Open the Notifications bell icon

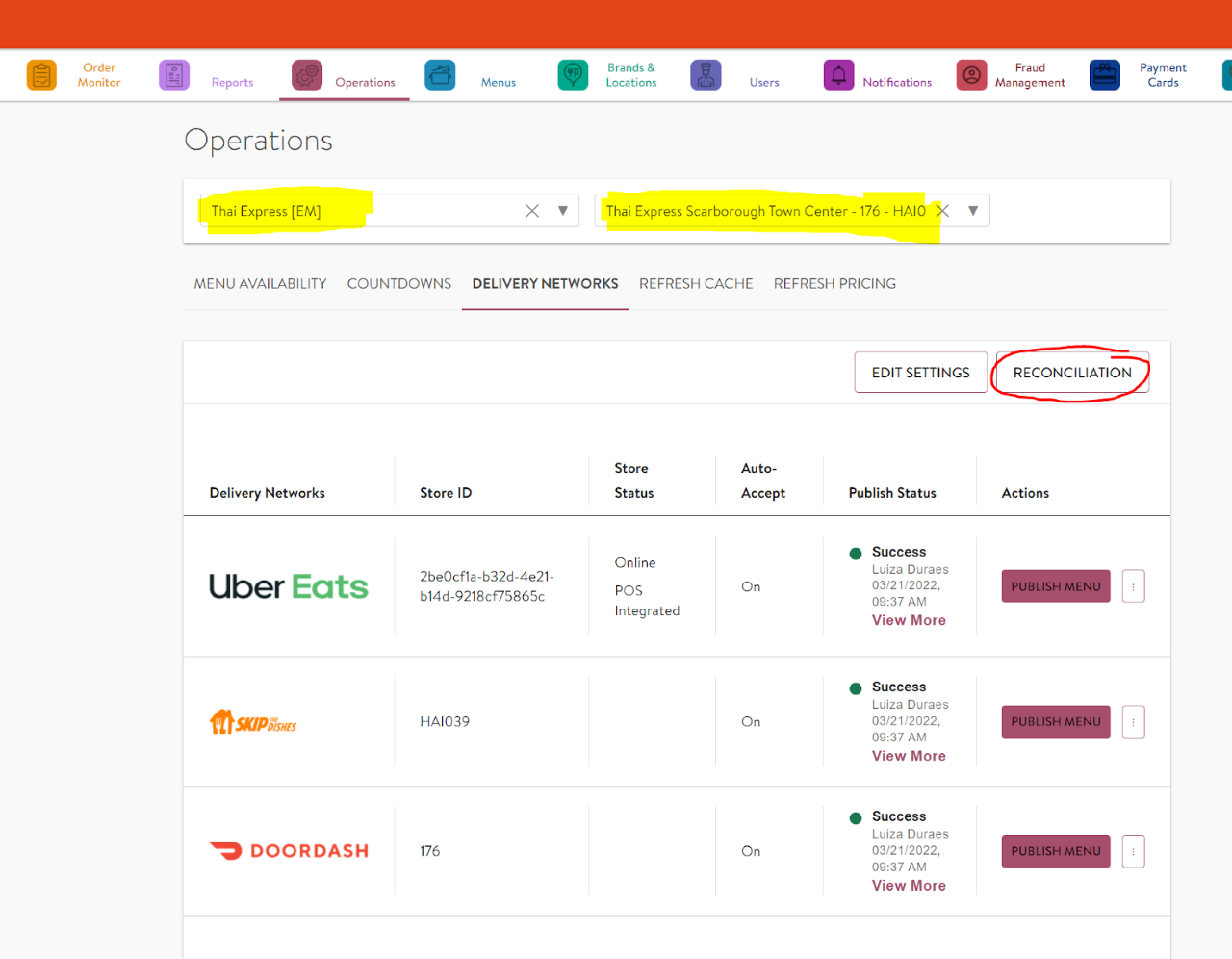[x=838, y=75]
